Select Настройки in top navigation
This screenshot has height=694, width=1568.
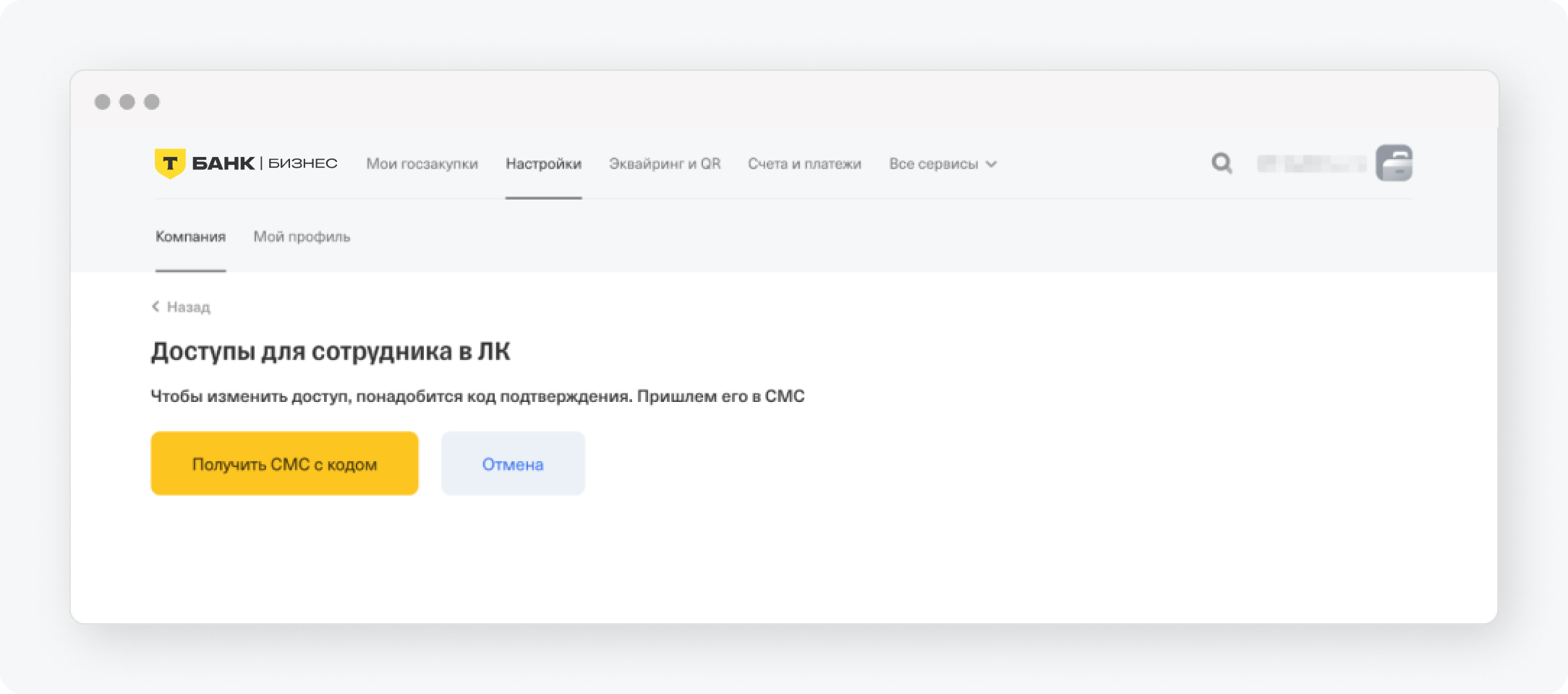(543, 164)
